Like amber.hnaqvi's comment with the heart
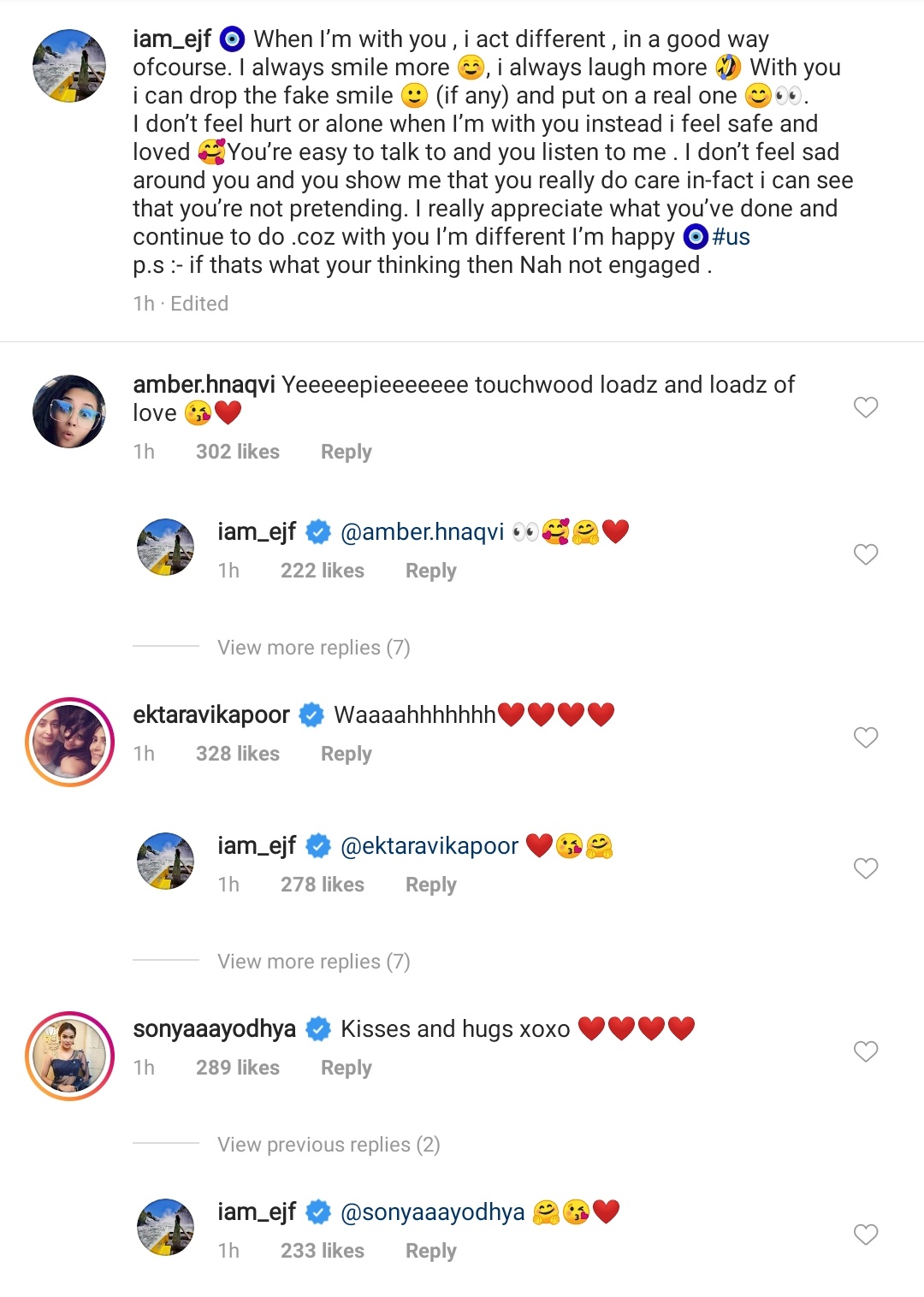924x1297 pixels. tap(866, 407)
